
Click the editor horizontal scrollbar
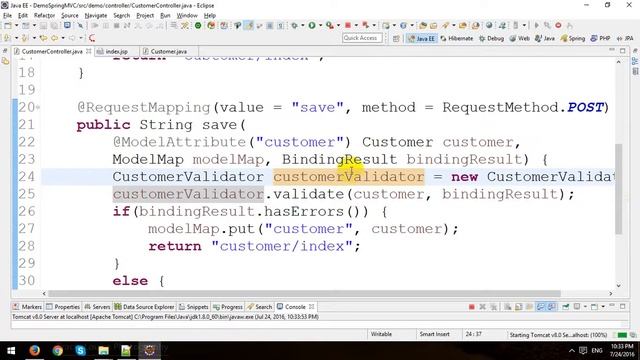tap(304, 293)
